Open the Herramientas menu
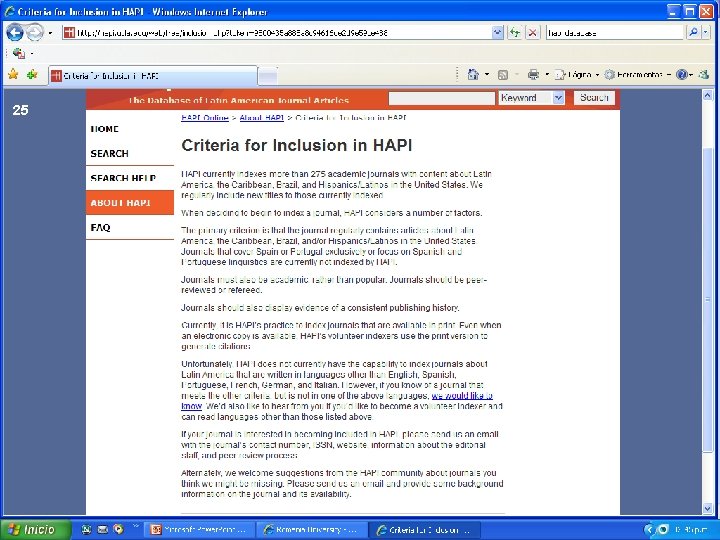 point(638,74)
